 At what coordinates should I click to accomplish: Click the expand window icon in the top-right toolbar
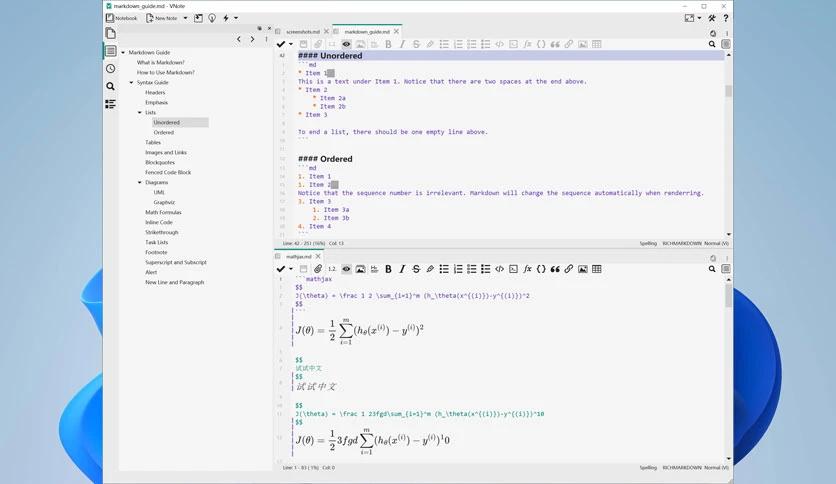click(689, 18)
